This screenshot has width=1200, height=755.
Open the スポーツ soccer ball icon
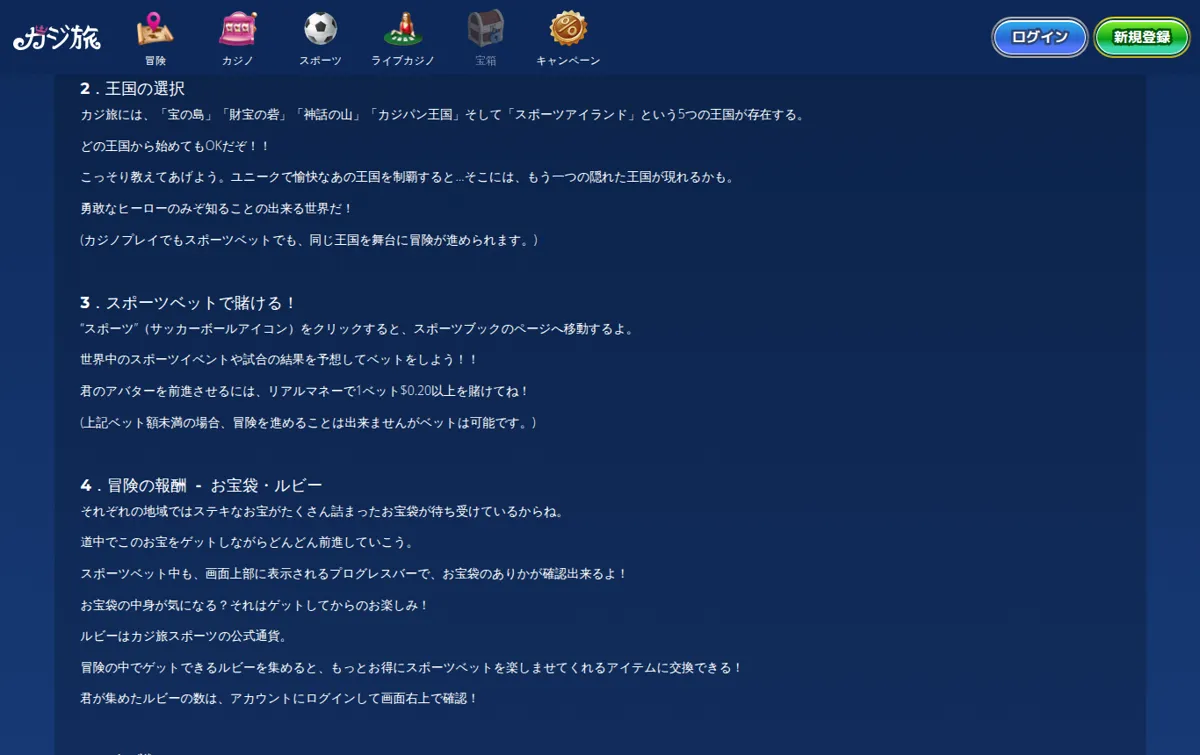pyautogui.click(x=320, y=28)
